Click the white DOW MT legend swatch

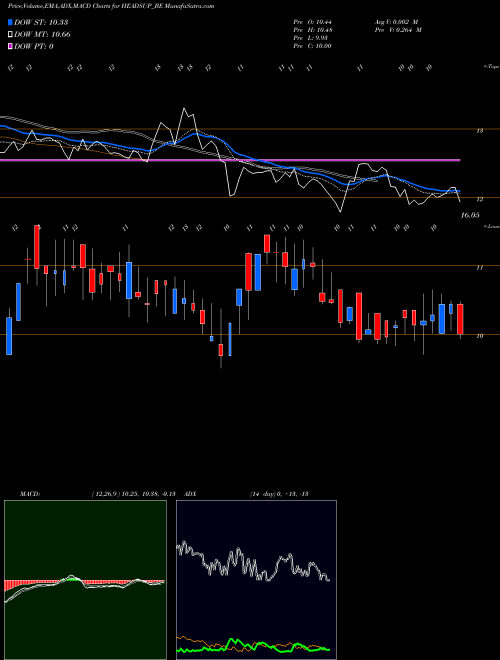click(x=10, y=35)
